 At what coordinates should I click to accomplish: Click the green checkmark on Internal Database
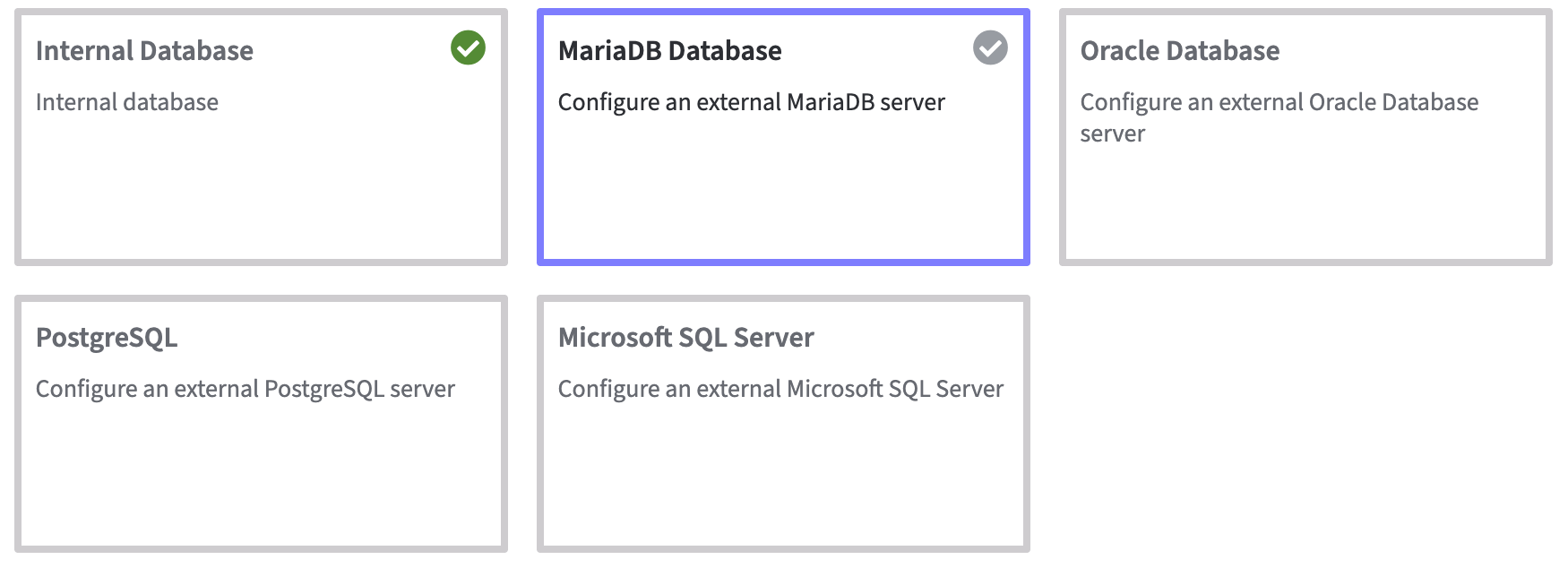(x=470, y=49)
